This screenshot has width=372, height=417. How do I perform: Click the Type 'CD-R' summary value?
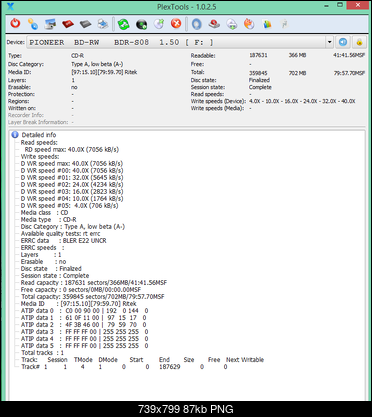tap(77, 56)
